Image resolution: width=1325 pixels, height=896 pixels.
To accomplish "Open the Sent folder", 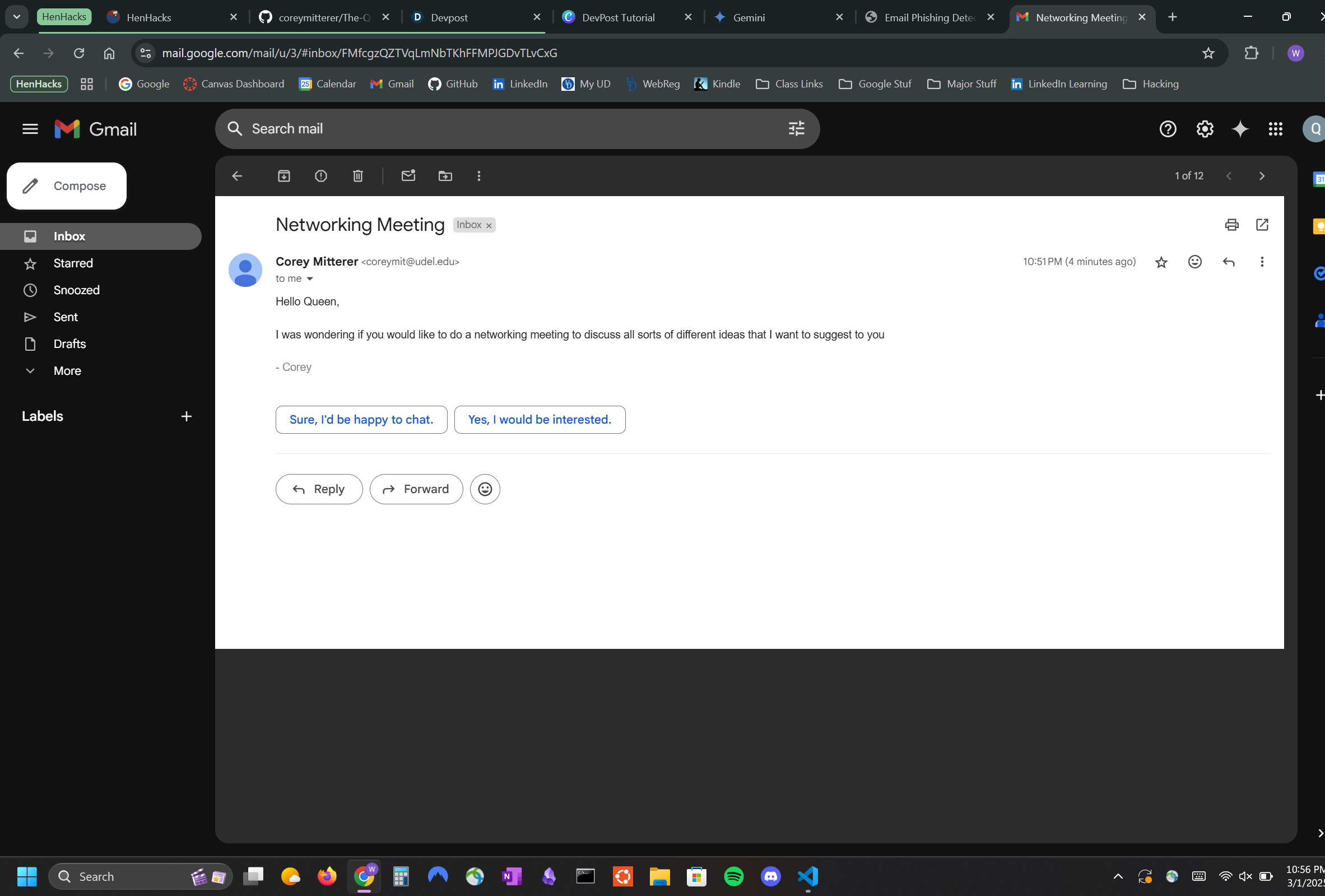I will click(66, 317).
